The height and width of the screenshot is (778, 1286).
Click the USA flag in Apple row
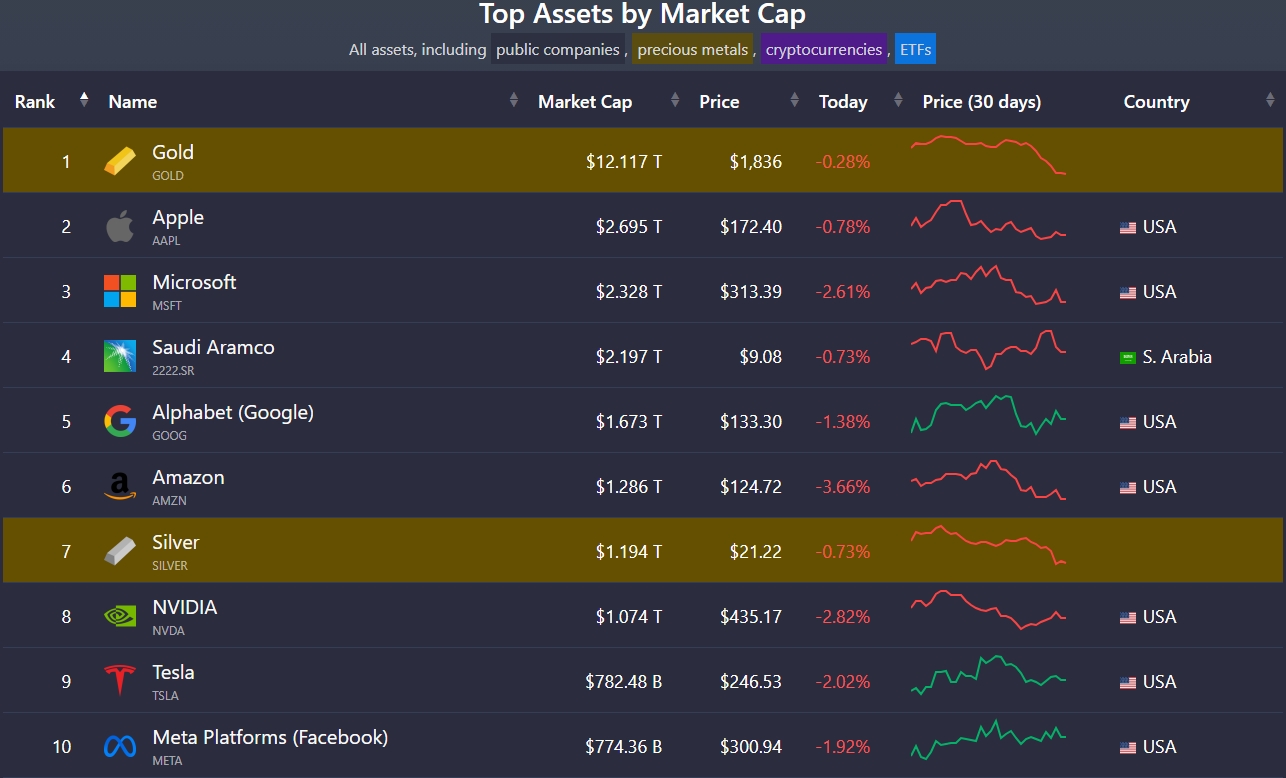(x=1128, y=227)
